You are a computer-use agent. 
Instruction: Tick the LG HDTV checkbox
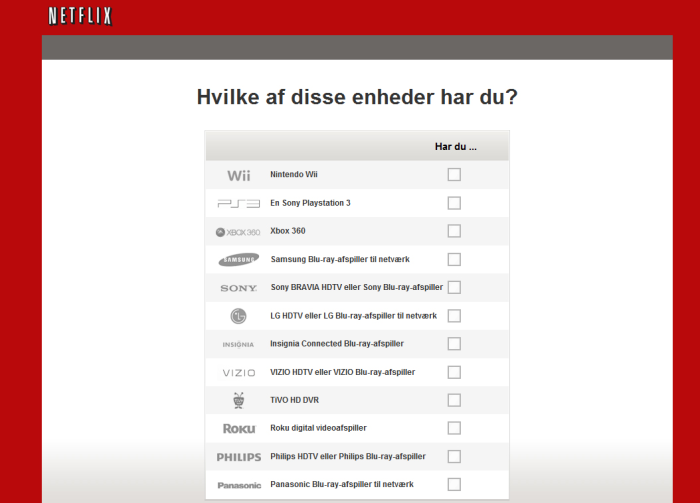click(454, 316)
